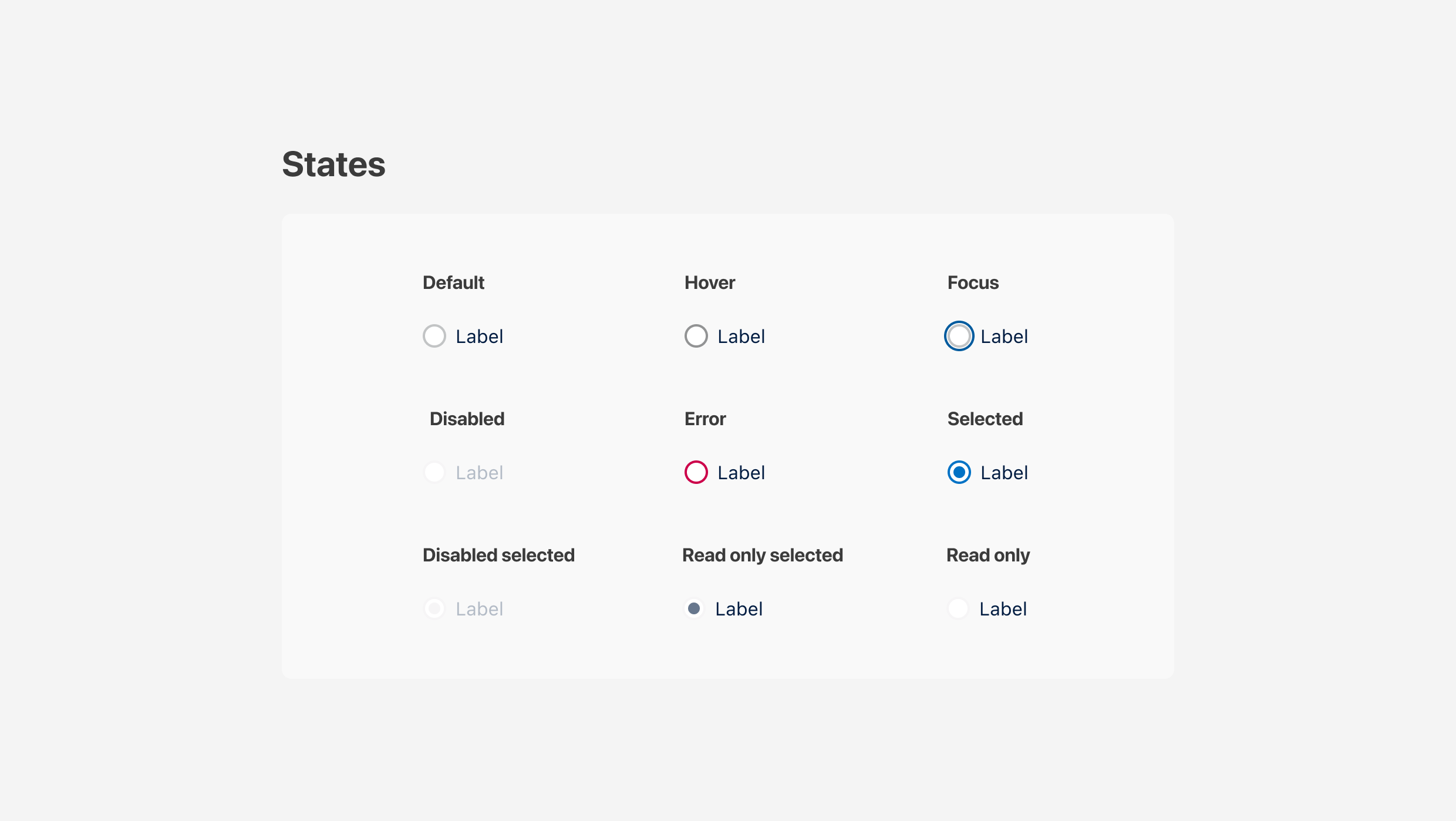Click the Read only radio button
Viewport: 1456px width, 821px height.
958,608
